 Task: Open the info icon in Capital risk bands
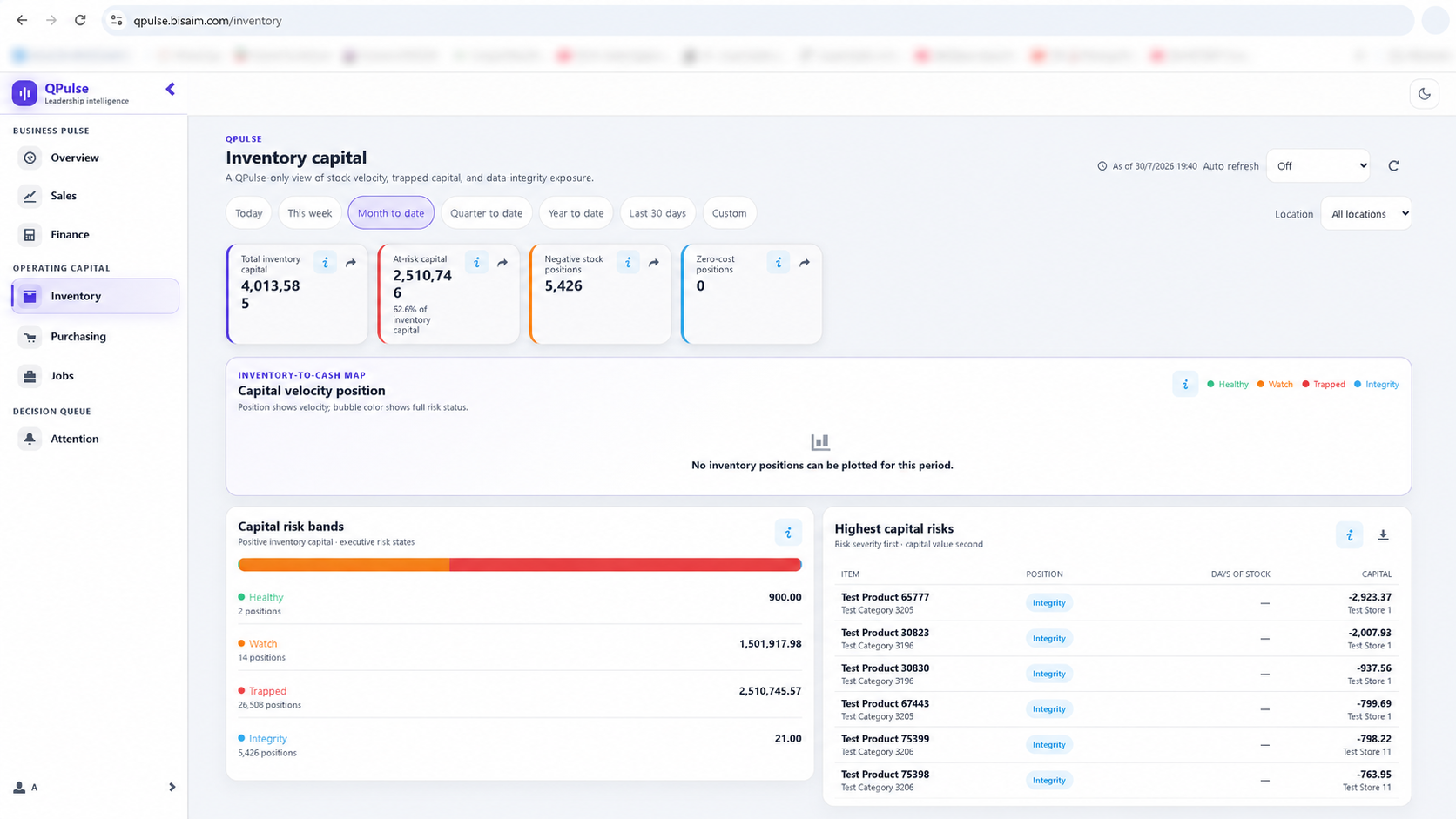[x=788, y=533]
